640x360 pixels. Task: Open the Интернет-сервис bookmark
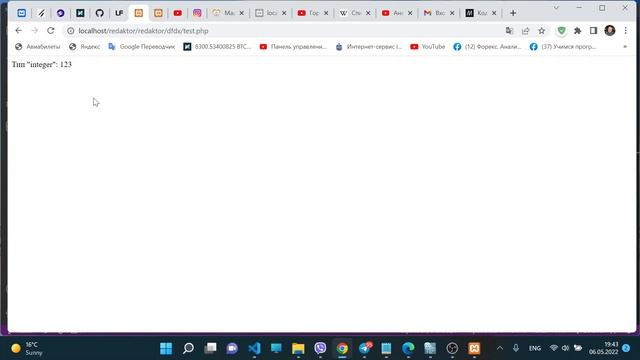click(x=369, y=47)
